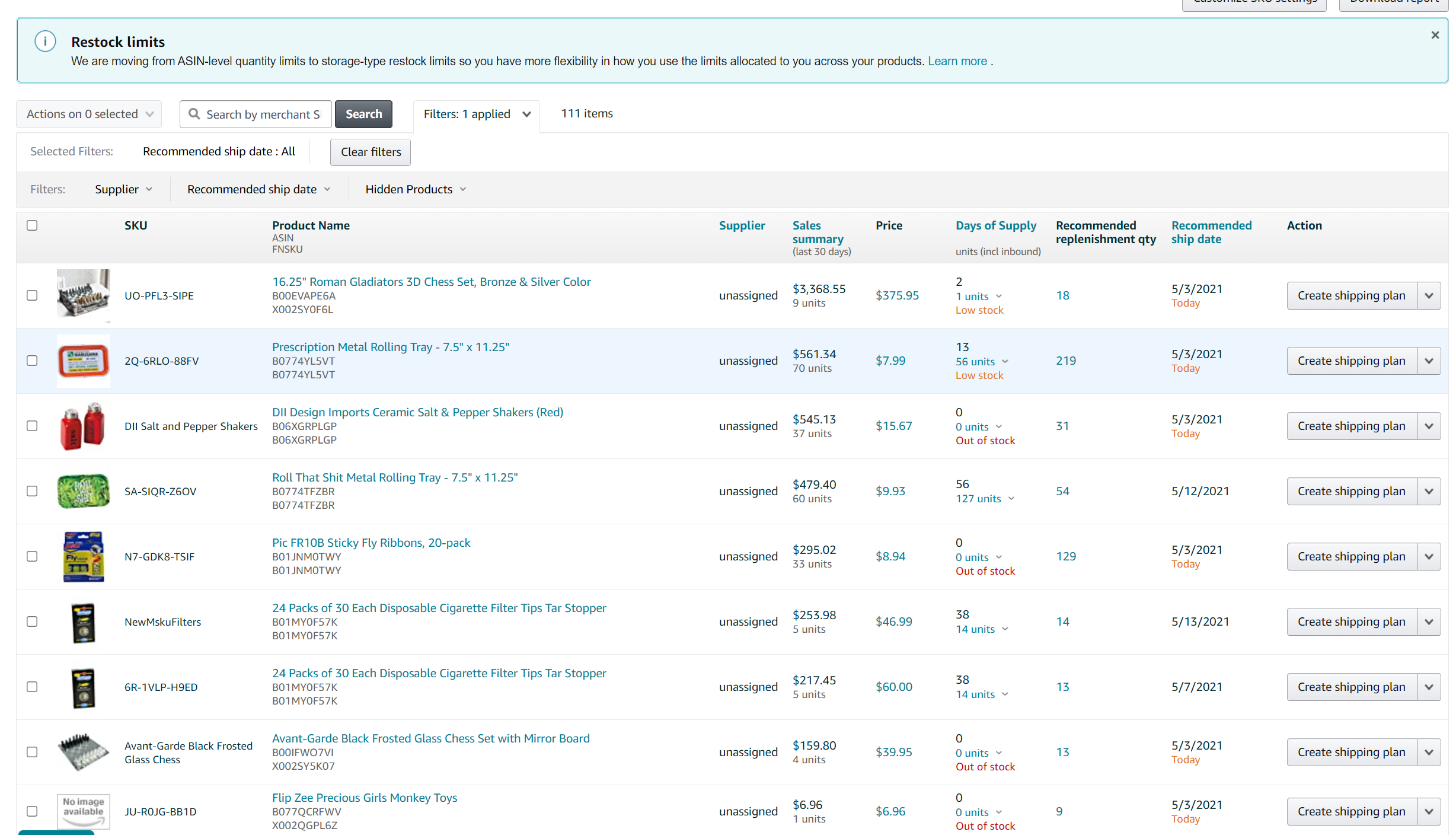Follow the Learn more link in banner
The width and height of the screenshot is (1456, 835).
pos(957,61)
